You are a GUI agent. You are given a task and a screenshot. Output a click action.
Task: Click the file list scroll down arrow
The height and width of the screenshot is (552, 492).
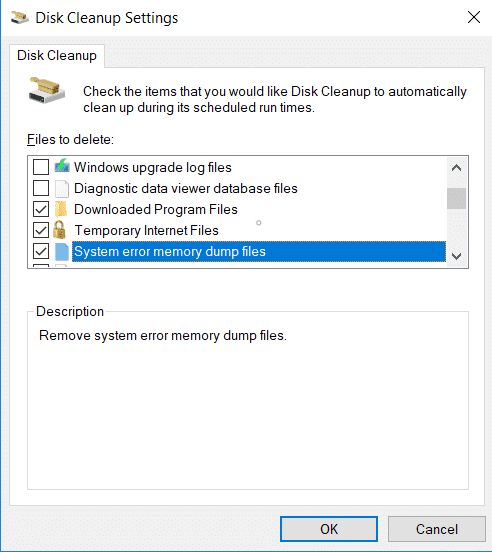[456, 256]
